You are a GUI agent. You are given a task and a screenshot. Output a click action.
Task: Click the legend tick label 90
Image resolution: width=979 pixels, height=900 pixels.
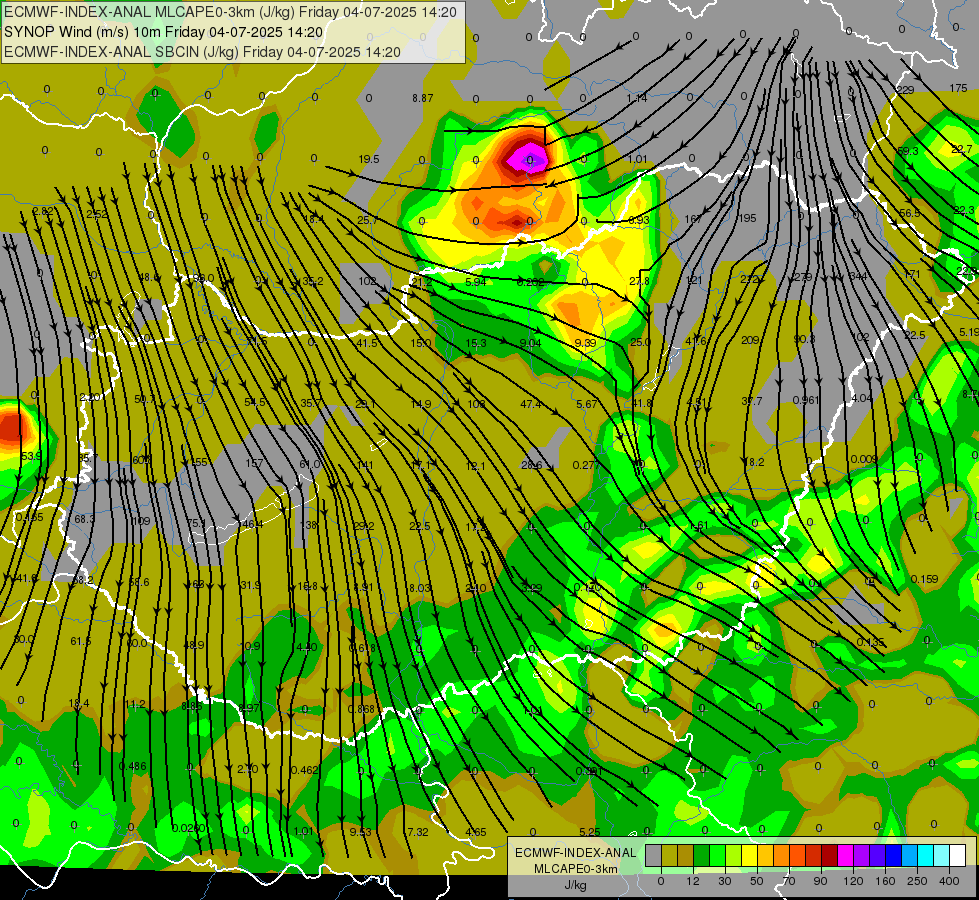820,881
